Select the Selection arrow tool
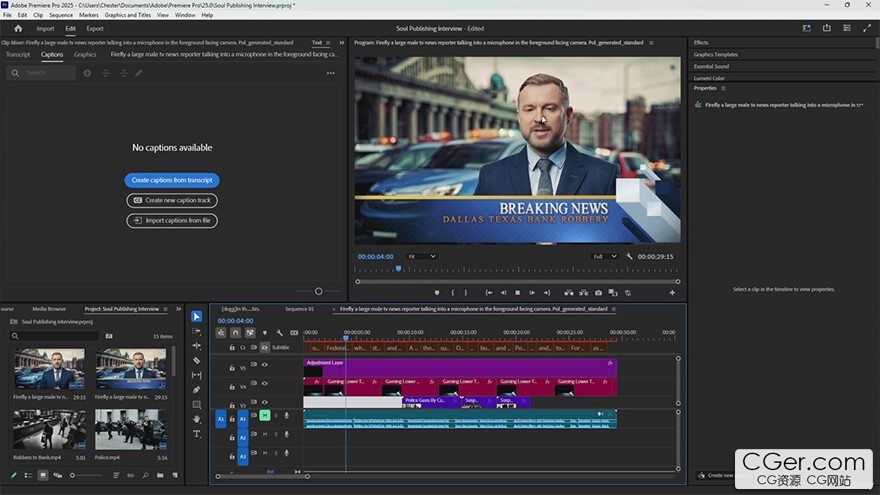This screenshot has width=880, height=495. coord(196,317)
